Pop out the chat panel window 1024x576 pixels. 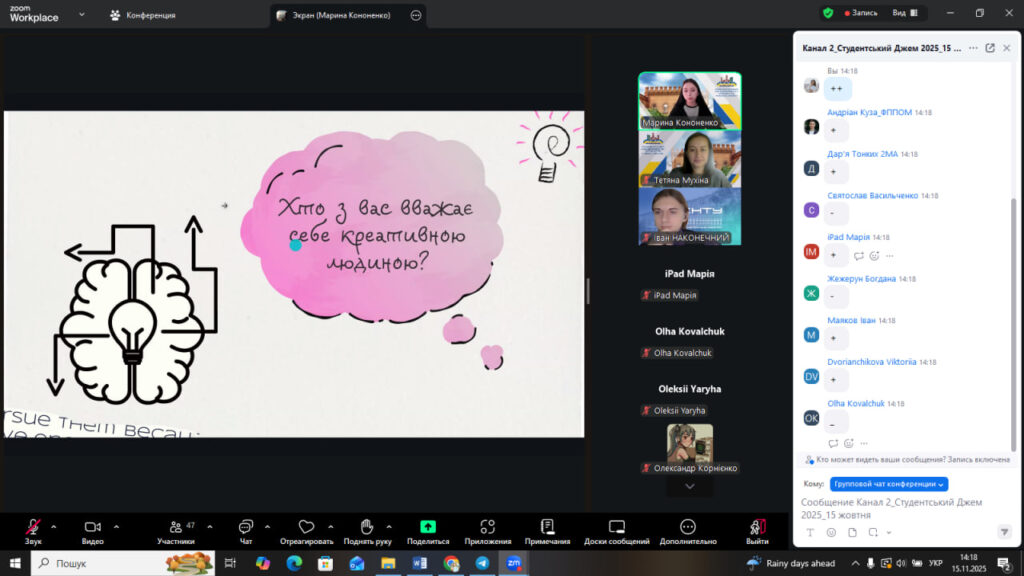coord(990,47)
